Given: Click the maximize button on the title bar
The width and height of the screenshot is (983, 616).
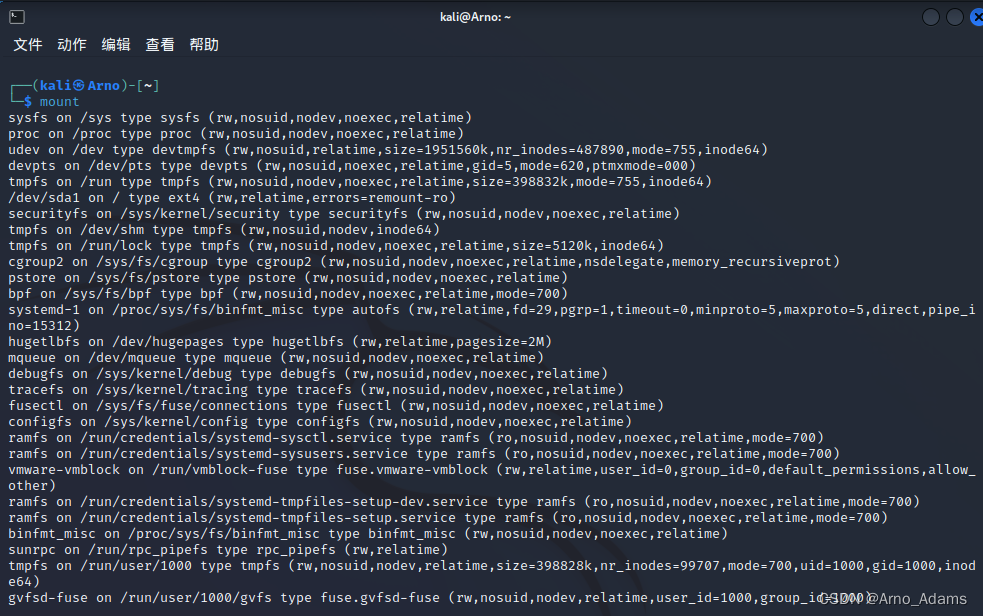Looking at the screenshot, I should (953, 17).
